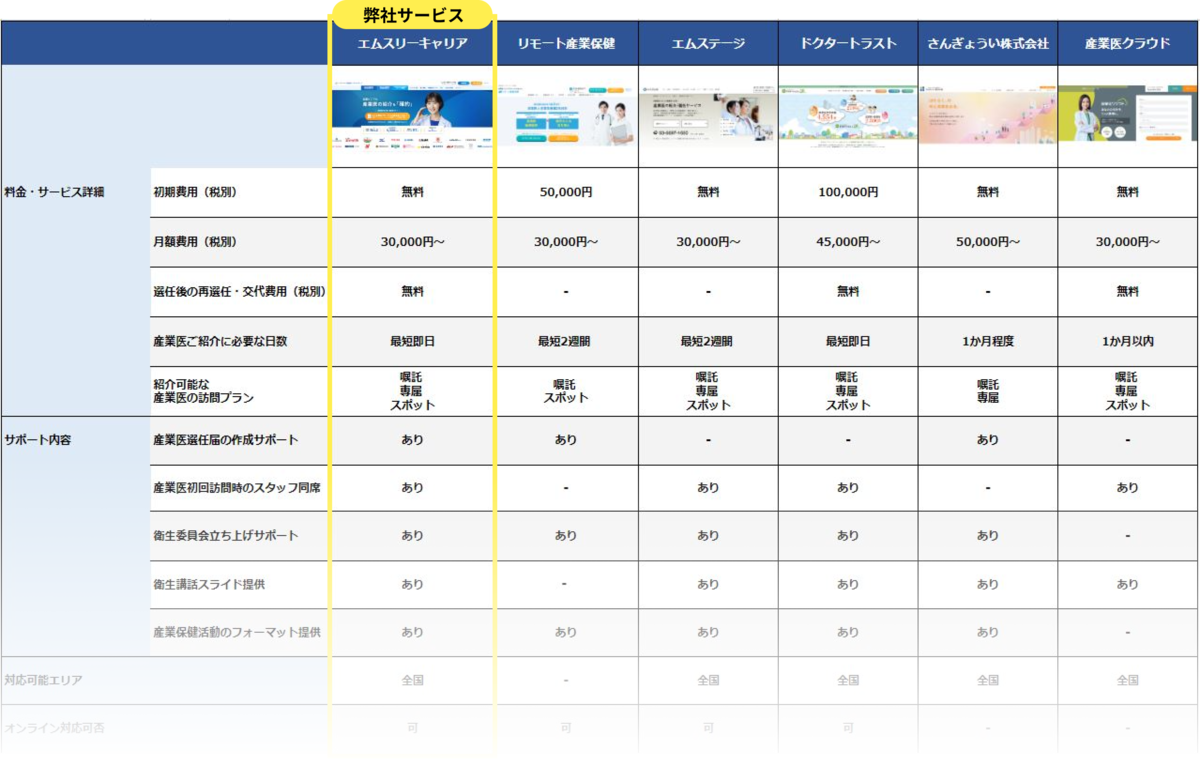Click the リモート産業保健 website thumbnail
The width and height of the screenshot is (1200, 766).
[566, 117]
